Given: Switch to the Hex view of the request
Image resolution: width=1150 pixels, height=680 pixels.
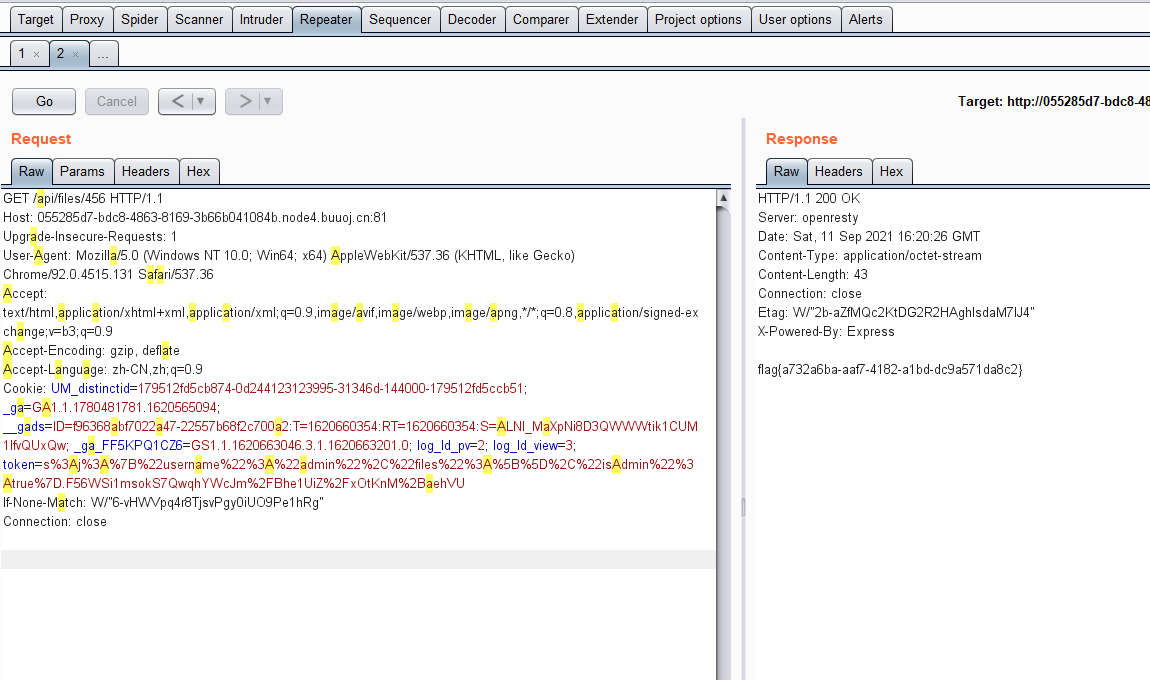Looking at the screenshot, I should [x=199, y=171].
